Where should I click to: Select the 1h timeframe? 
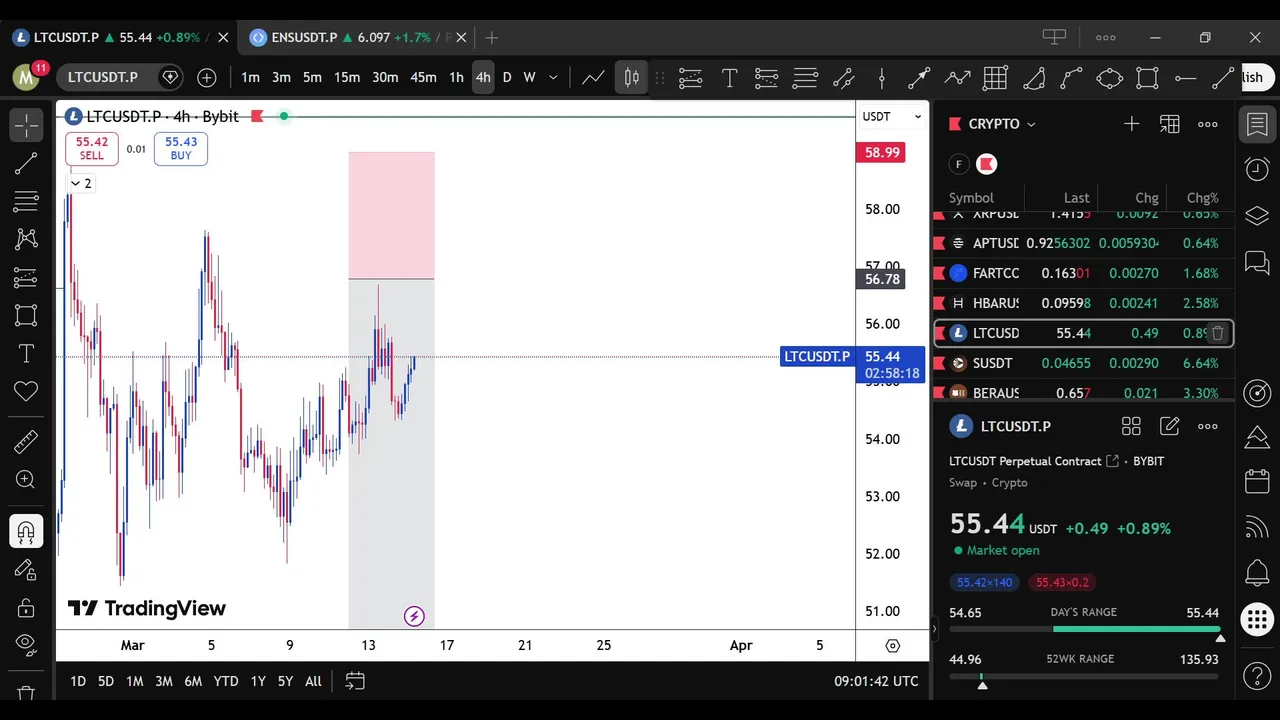[456, 77]
